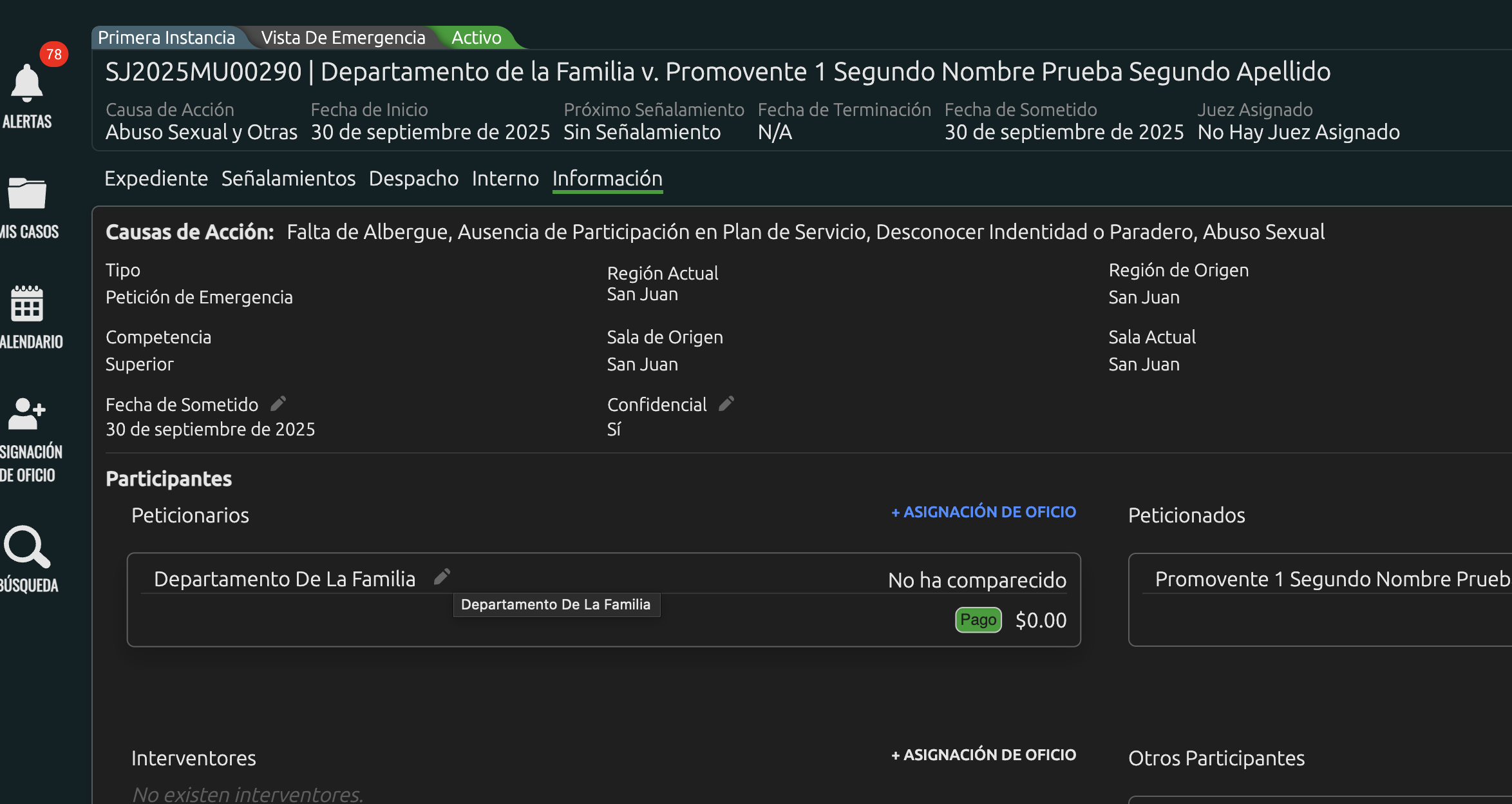The width and height of the screenshot is (1512, 804).
Task: Add Asignación de Oficio for Interventores
Action: point(983,755)
